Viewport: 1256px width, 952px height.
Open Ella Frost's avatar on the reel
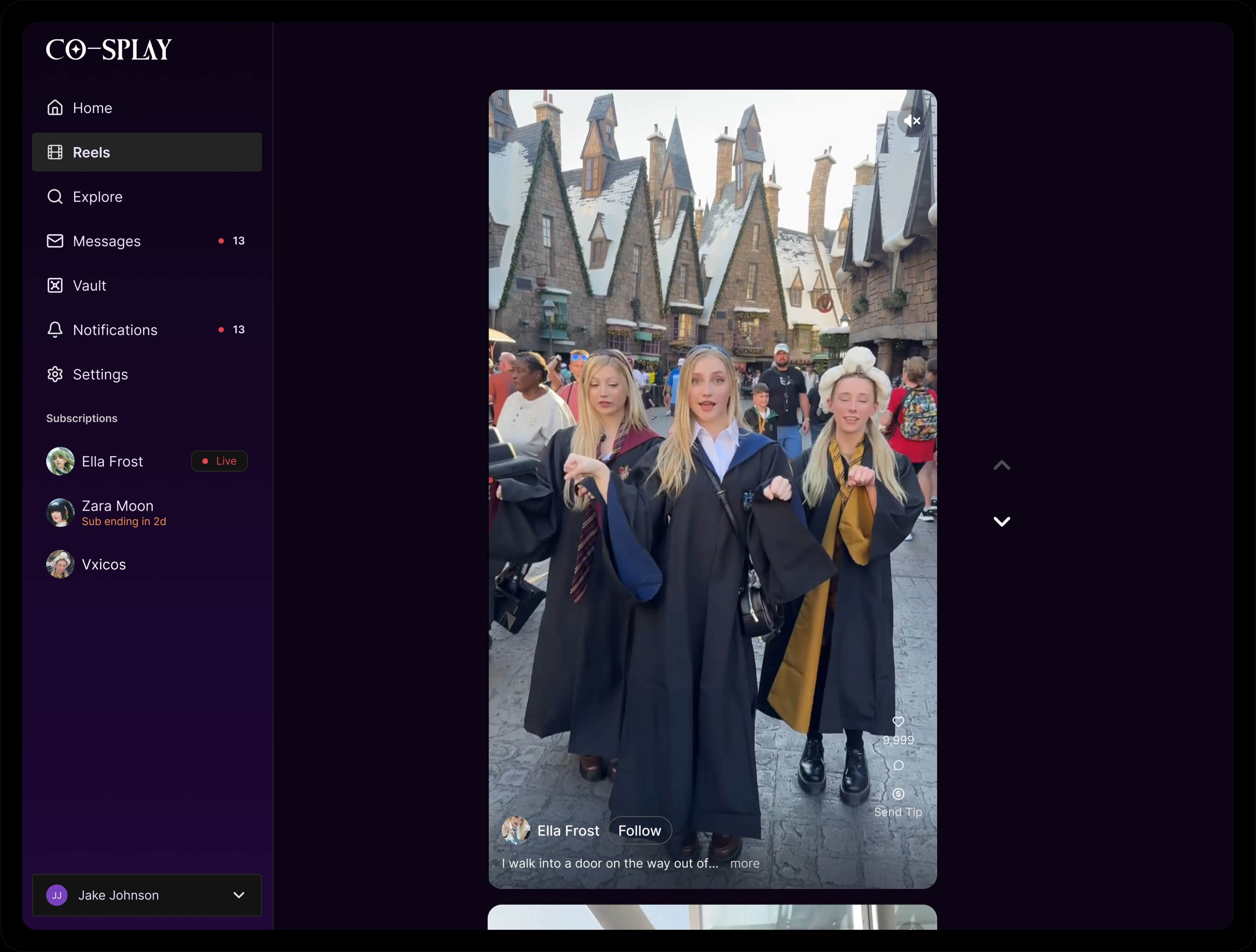515,831
